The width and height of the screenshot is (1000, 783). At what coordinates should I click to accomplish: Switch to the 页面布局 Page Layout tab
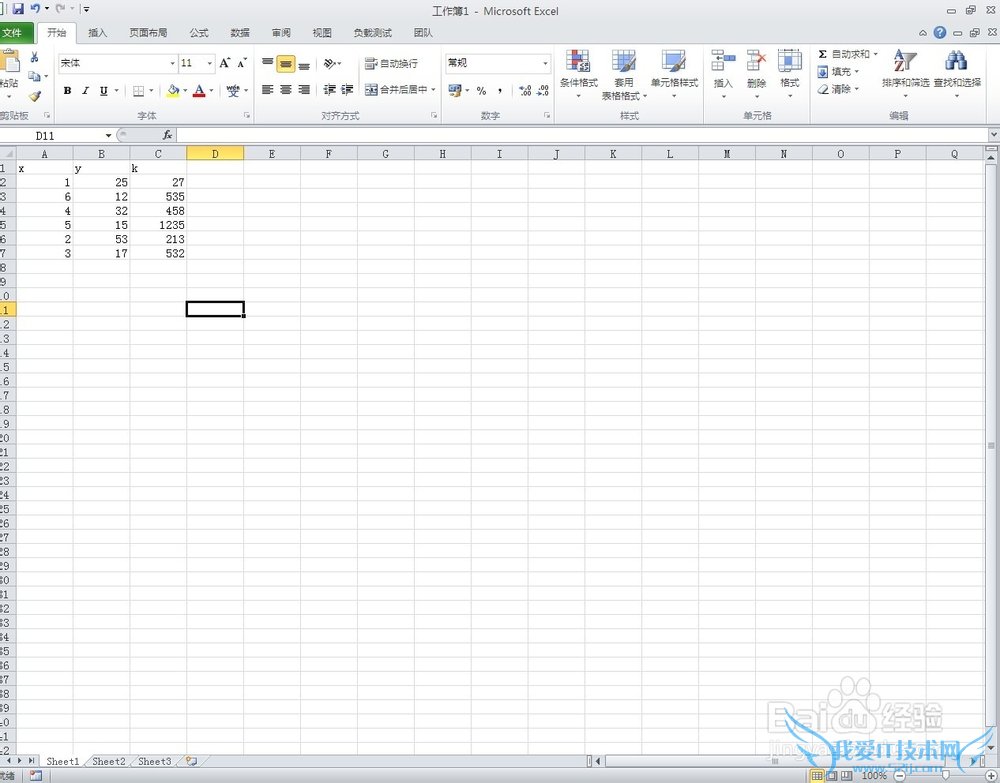[148, 33]
